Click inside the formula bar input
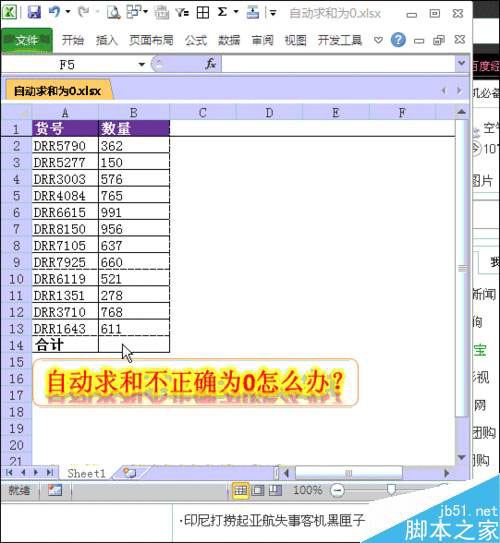The width and height of the screenshot is (500, 543). 338,64
